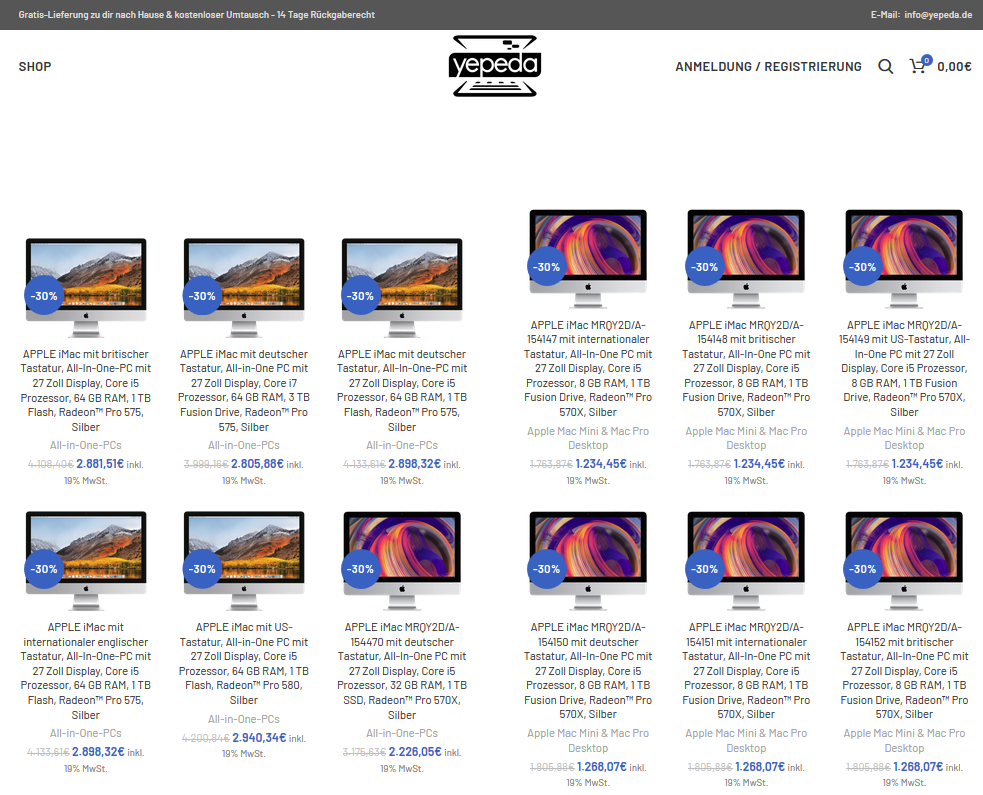Click the info@yepeda.de email address

pos(938,14)
